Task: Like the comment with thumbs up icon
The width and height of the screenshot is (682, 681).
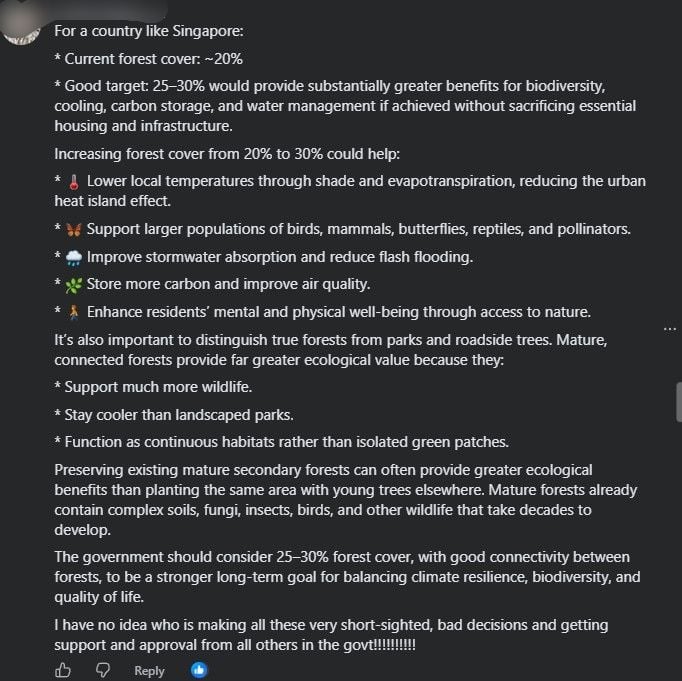Action: coord(63,670)
